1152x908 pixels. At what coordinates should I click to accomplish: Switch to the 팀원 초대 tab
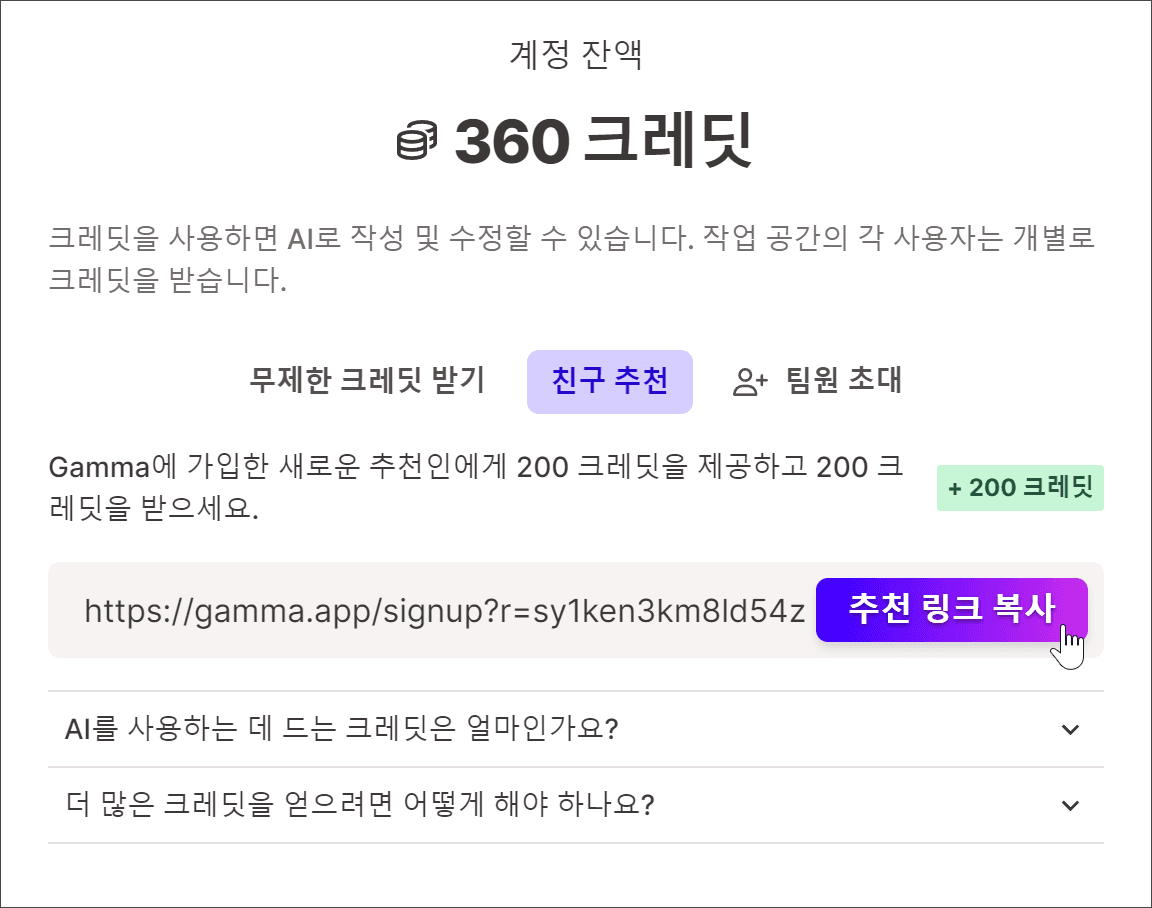pyautogui.click(x=817, y=381)
